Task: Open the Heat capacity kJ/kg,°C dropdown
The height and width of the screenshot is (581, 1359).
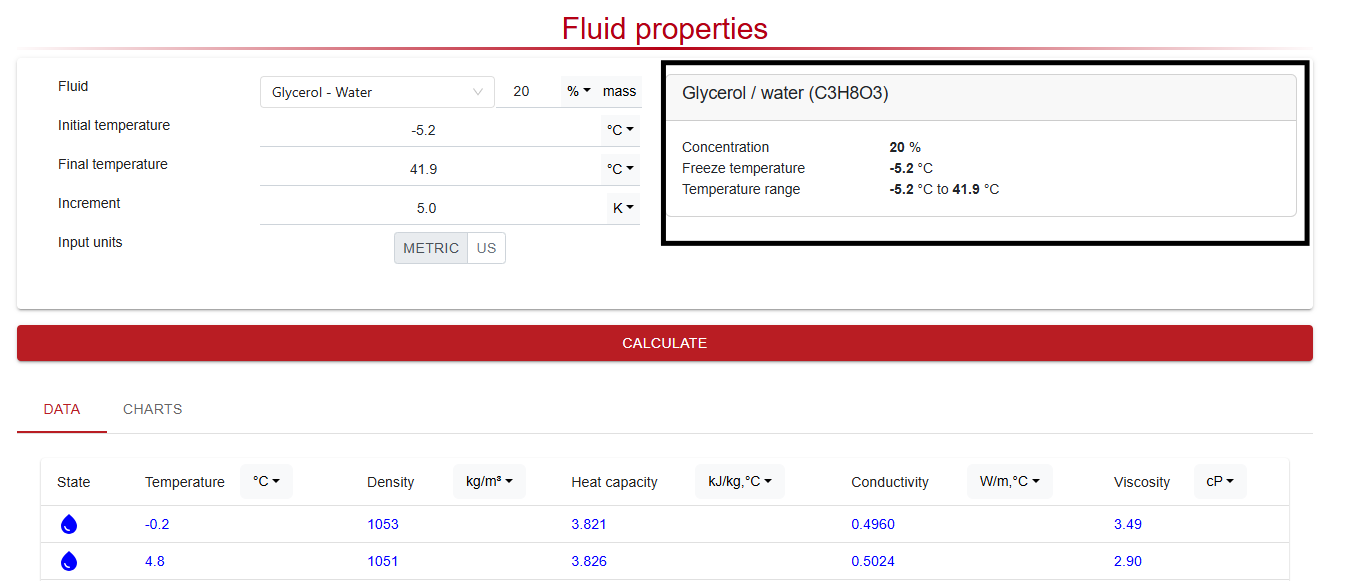Action: (739, 481)
